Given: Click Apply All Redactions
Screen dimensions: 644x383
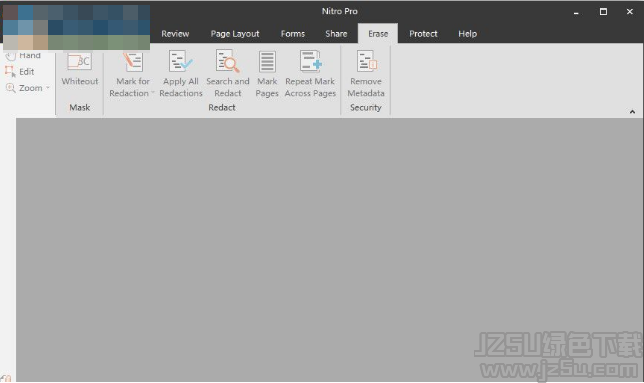Looking at the screenshot, I should [181, 74].
